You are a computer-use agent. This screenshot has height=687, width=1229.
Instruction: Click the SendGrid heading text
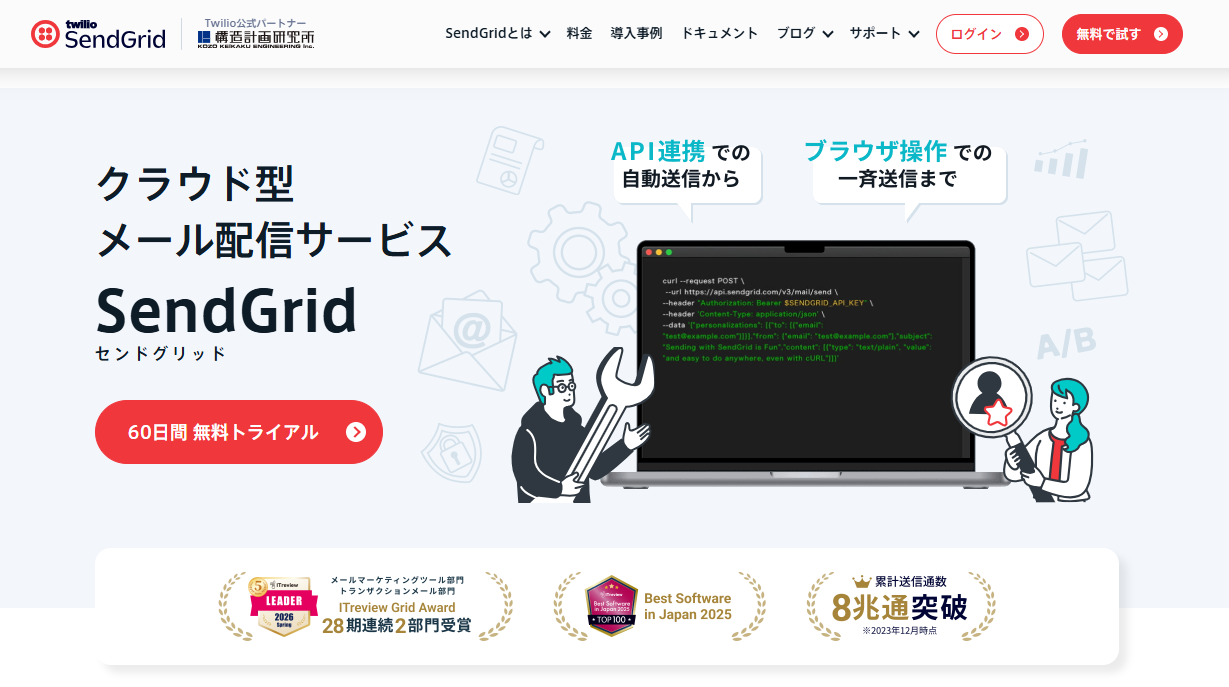[x=227, y=310]
